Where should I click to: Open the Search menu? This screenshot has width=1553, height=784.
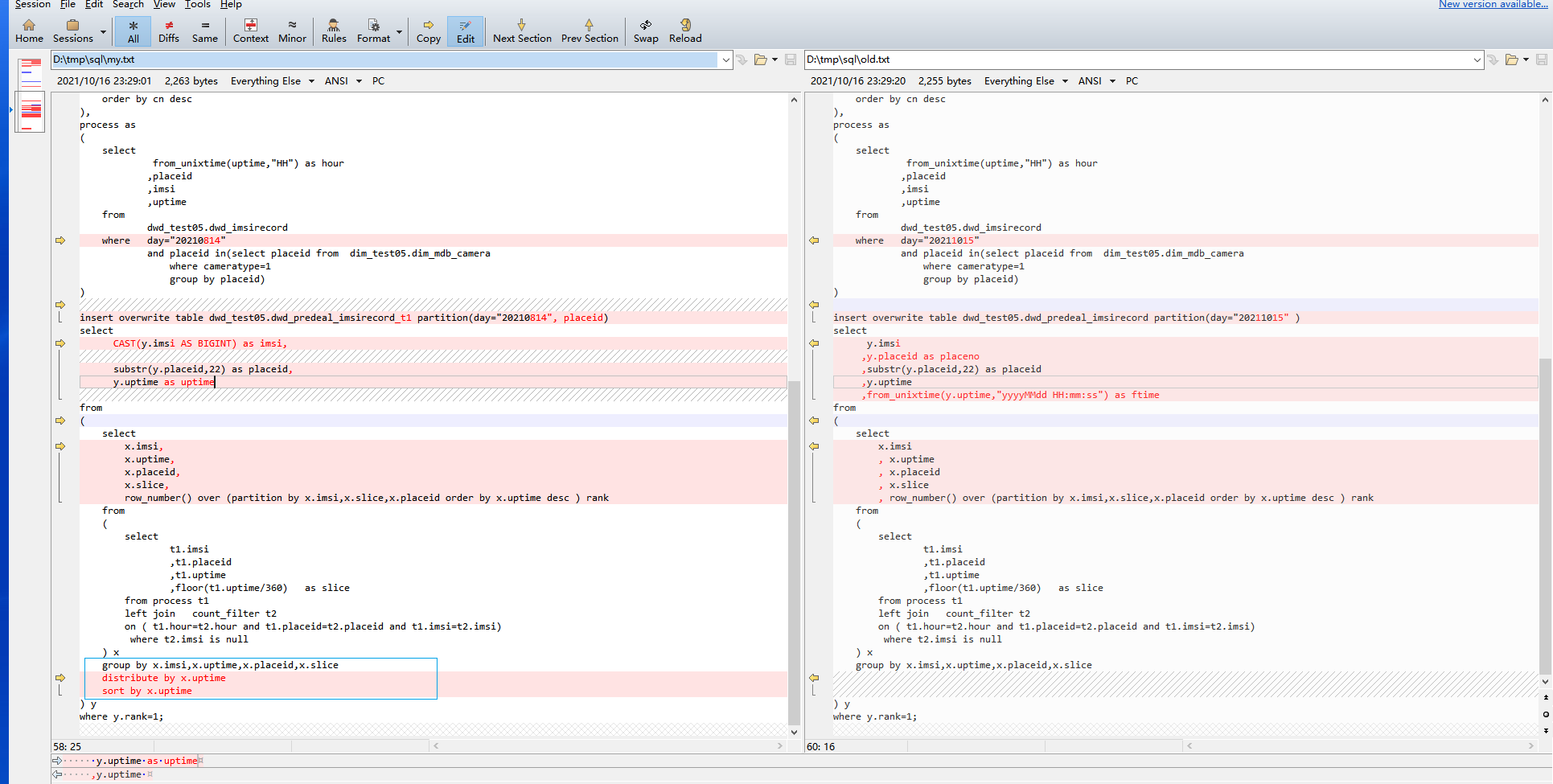[128, 5]
